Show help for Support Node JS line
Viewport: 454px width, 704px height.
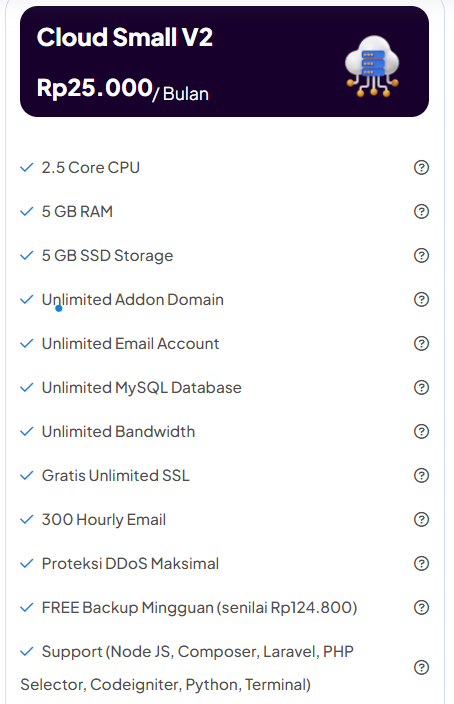pos(421,668)
